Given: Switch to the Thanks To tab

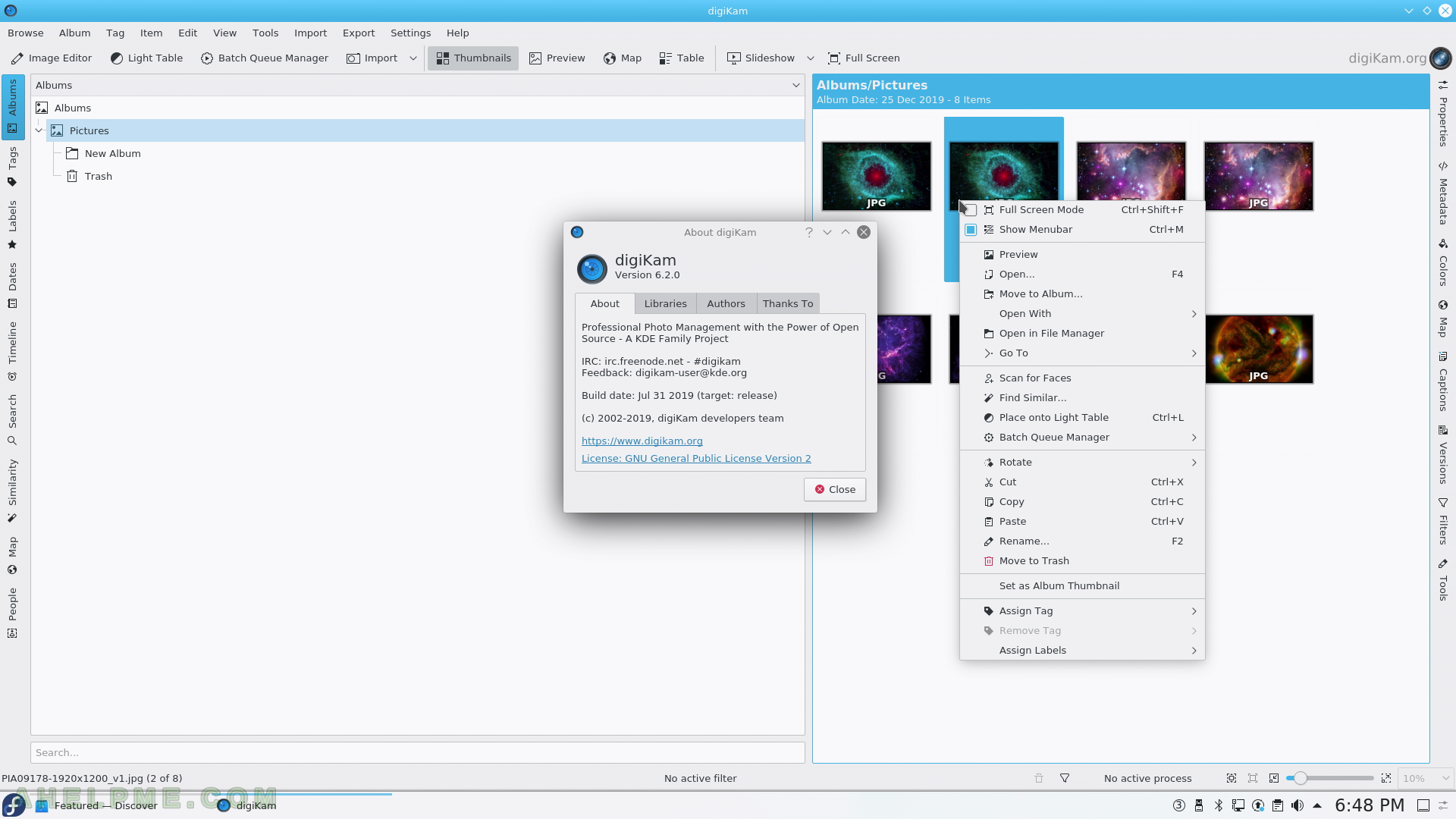Looking at the screenshot, I should [x=788, y=304].
